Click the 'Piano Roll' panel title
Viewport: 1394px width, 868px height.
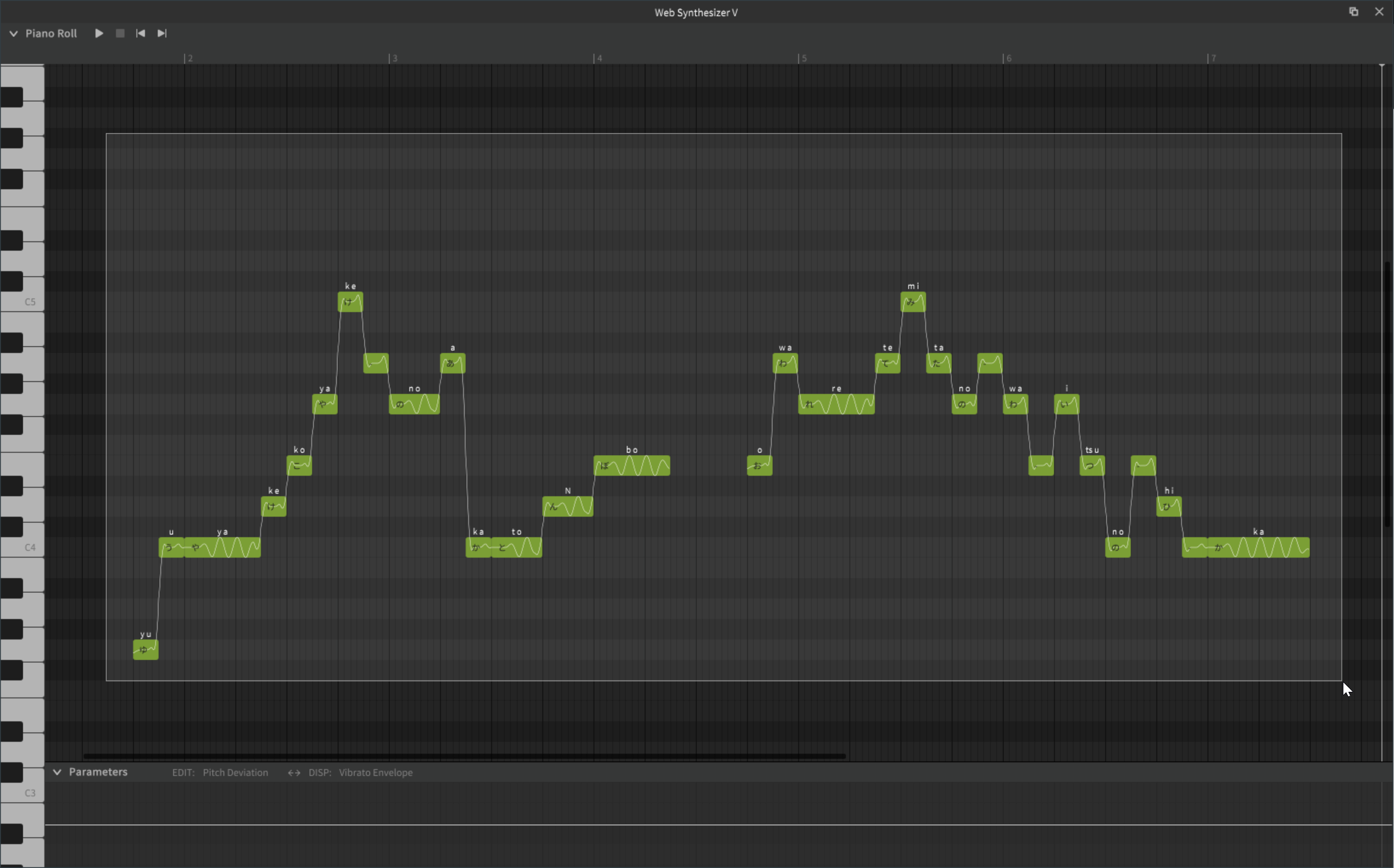[x=51, y=34]
